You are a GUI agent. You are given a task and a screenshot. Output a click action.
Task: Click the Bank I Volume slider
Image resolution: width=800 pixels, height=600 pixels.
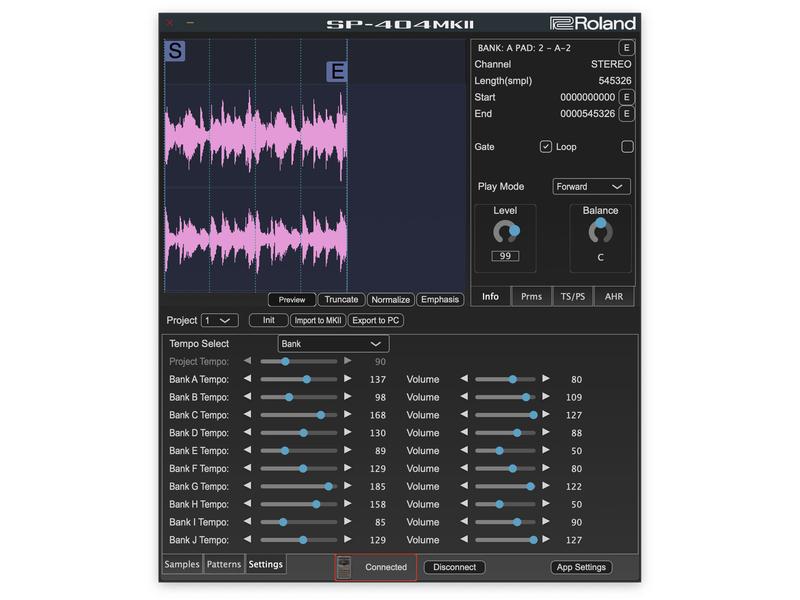tap(505, 522)
